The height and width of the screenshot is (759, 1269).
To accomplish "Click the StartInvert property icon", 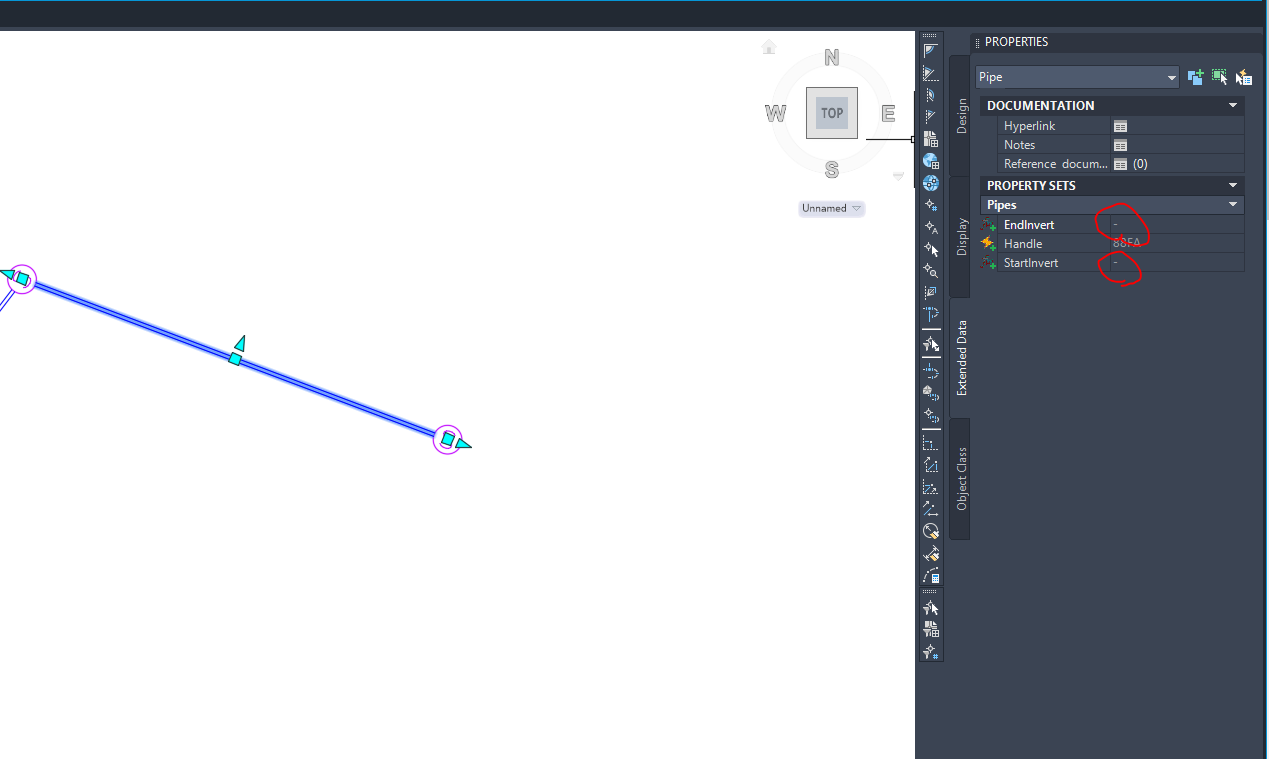I will [x=990, y=262].
